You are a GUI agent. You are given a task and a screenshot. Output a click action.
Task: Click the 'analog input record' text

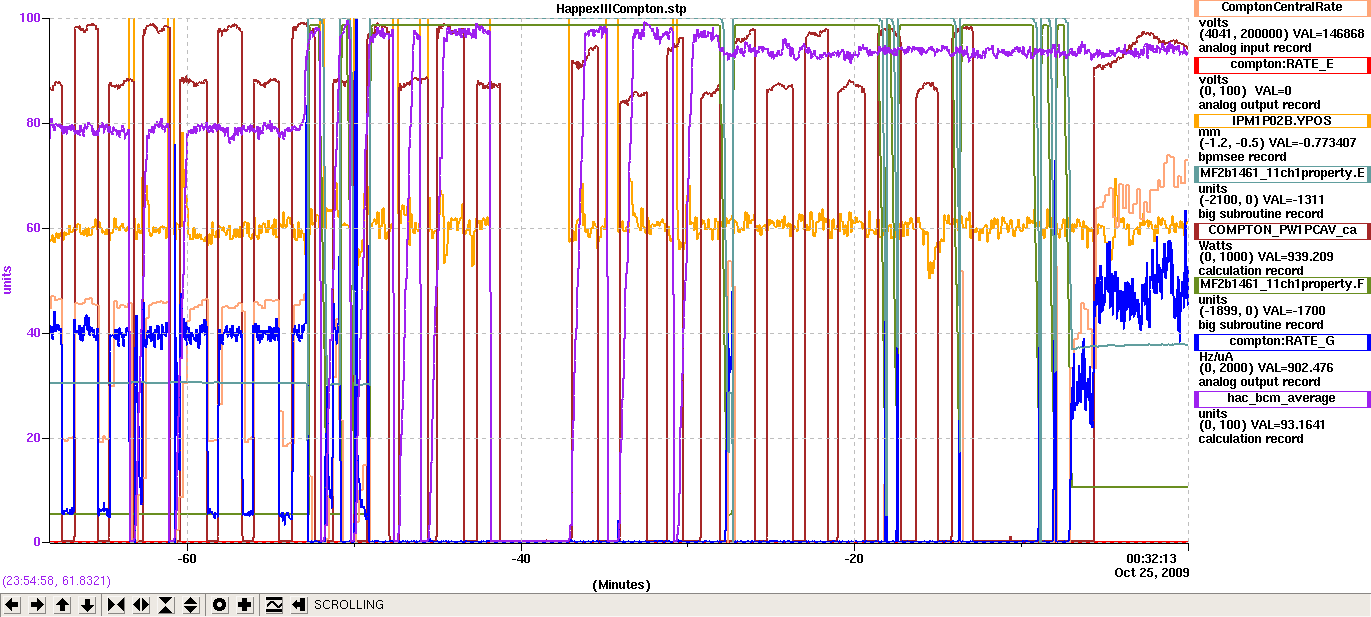[x=1256, y=48]
